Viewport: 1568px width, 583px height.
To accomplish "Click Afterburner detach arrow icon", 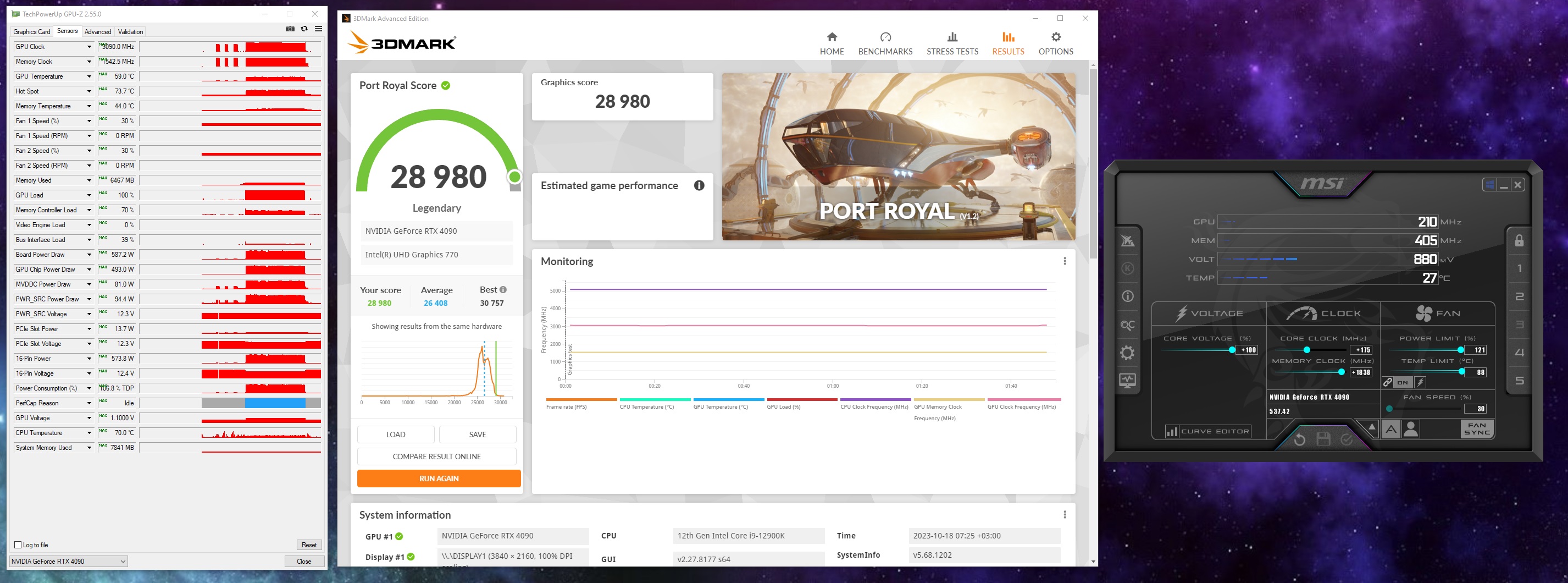I will pos(1372,427).
